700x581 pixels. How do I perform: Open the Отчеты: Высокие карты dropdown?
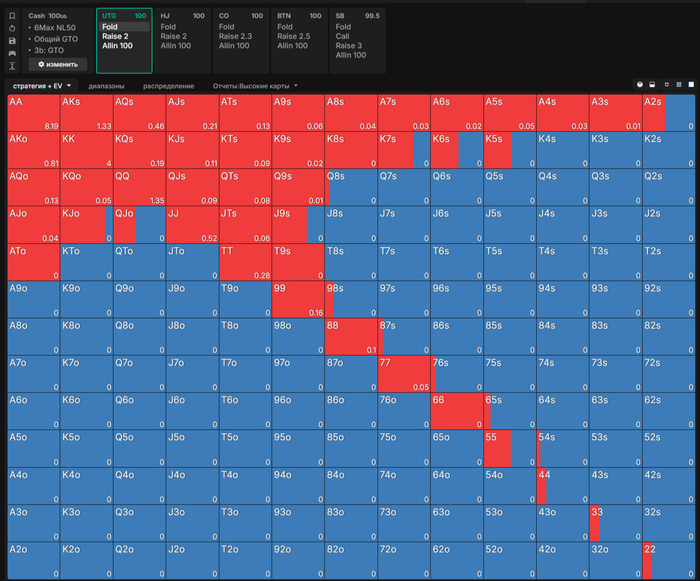255,86
